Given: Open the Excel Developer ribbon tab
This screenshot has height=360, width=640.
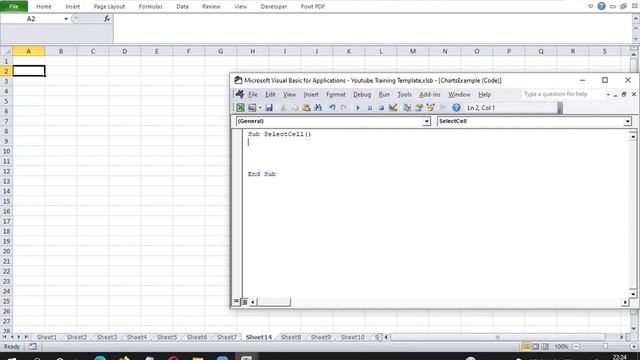Looking at the screenshot, I should point(274,7).
